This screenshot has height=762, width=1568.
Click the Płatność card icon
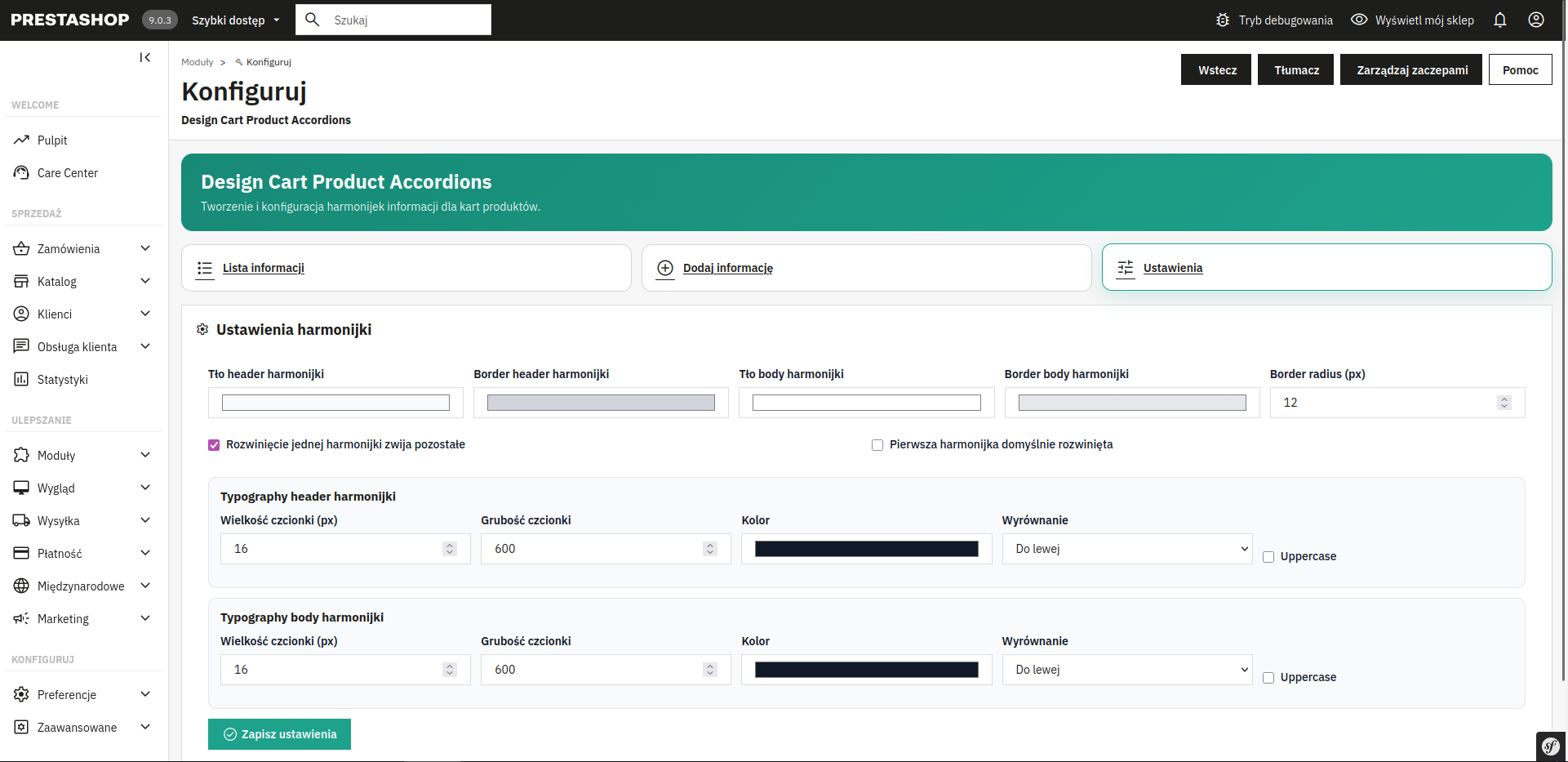21,553
